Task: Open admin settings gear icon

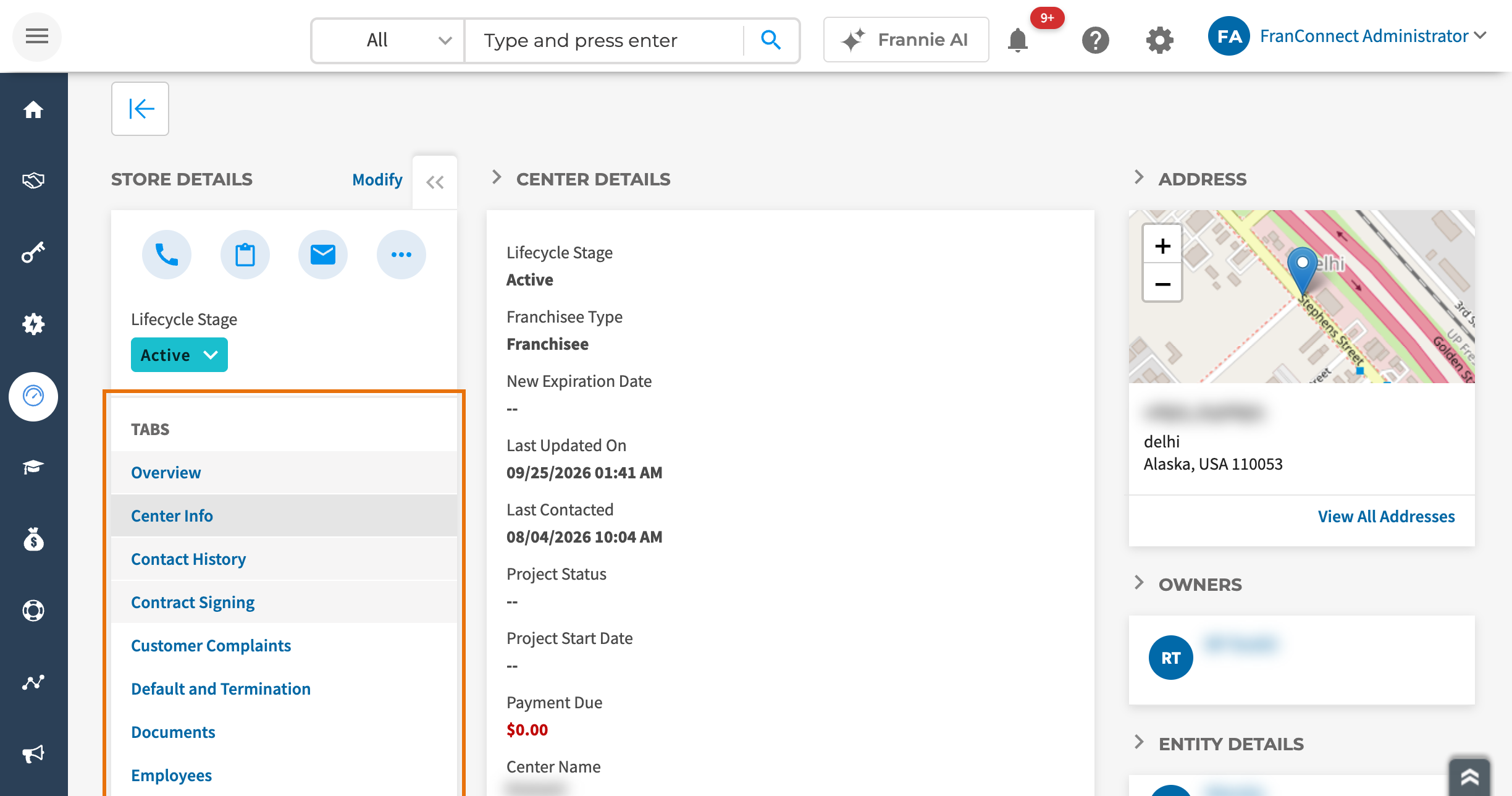Action: pyautogui.click(x=1159, y=40)
